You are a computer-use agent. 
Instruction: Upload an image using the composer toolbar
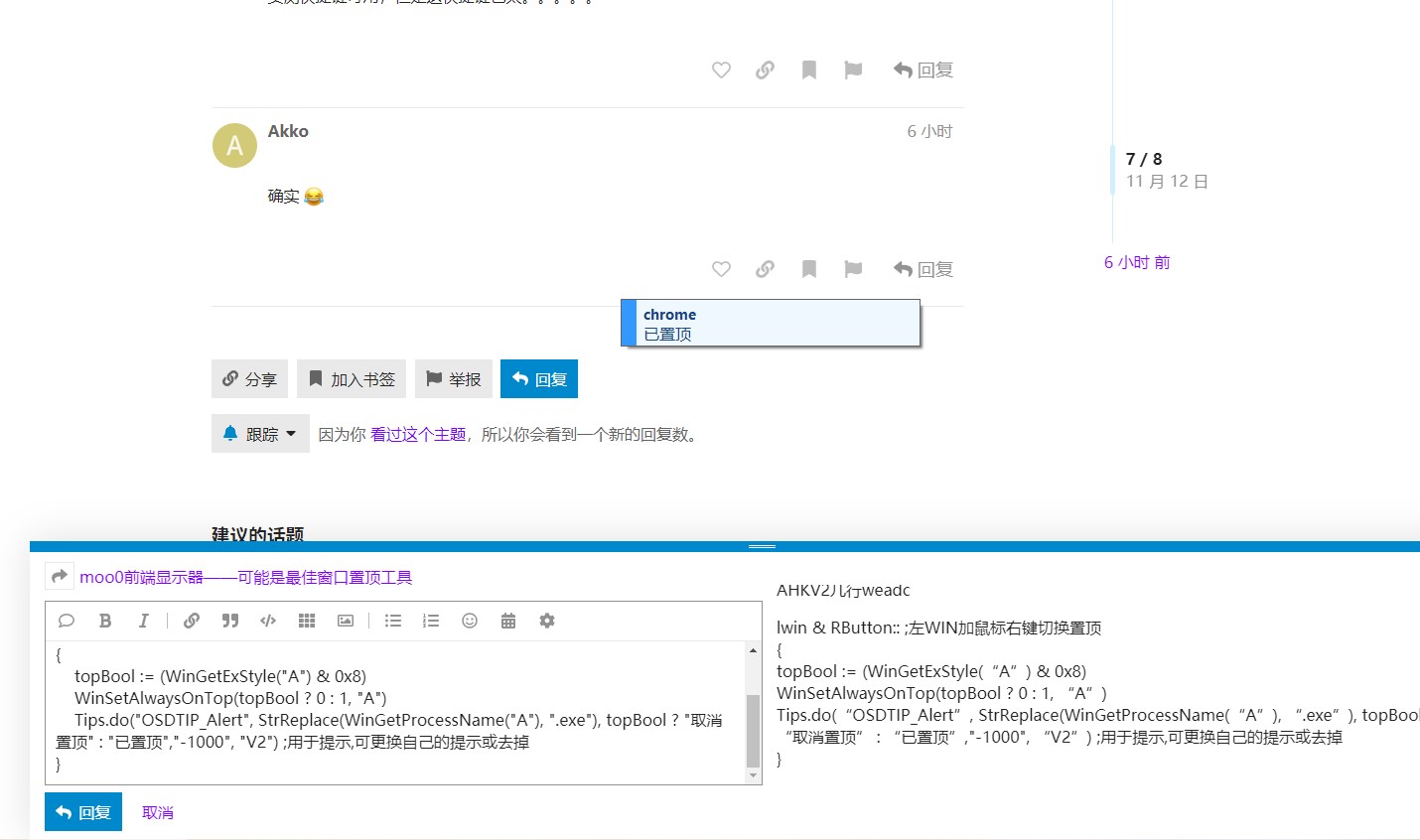pyautogui.click(x=346, y=621)
